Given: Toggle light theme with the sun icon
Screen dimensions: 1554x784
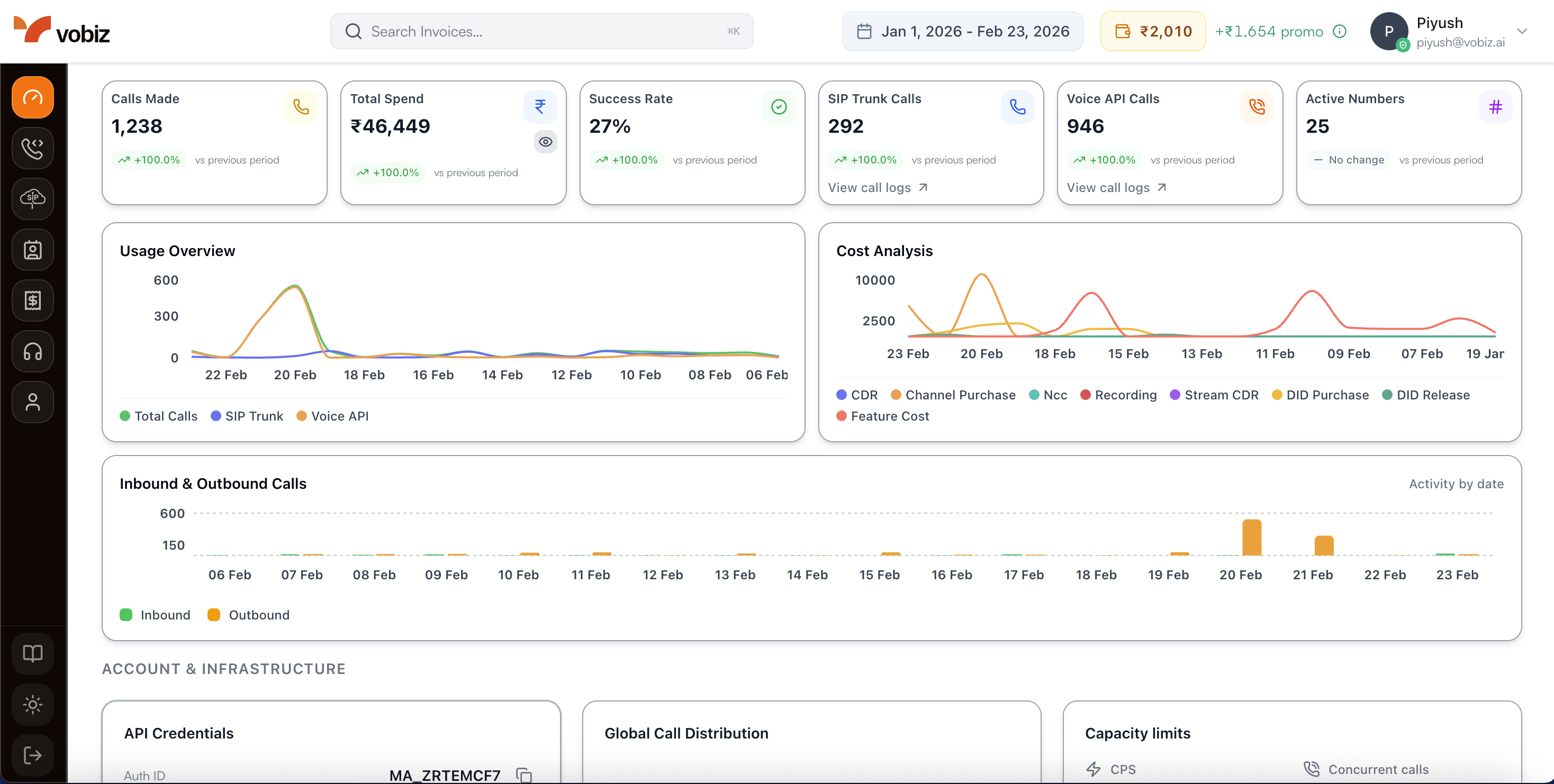Looking at the screenshot, I should point(33,705).
